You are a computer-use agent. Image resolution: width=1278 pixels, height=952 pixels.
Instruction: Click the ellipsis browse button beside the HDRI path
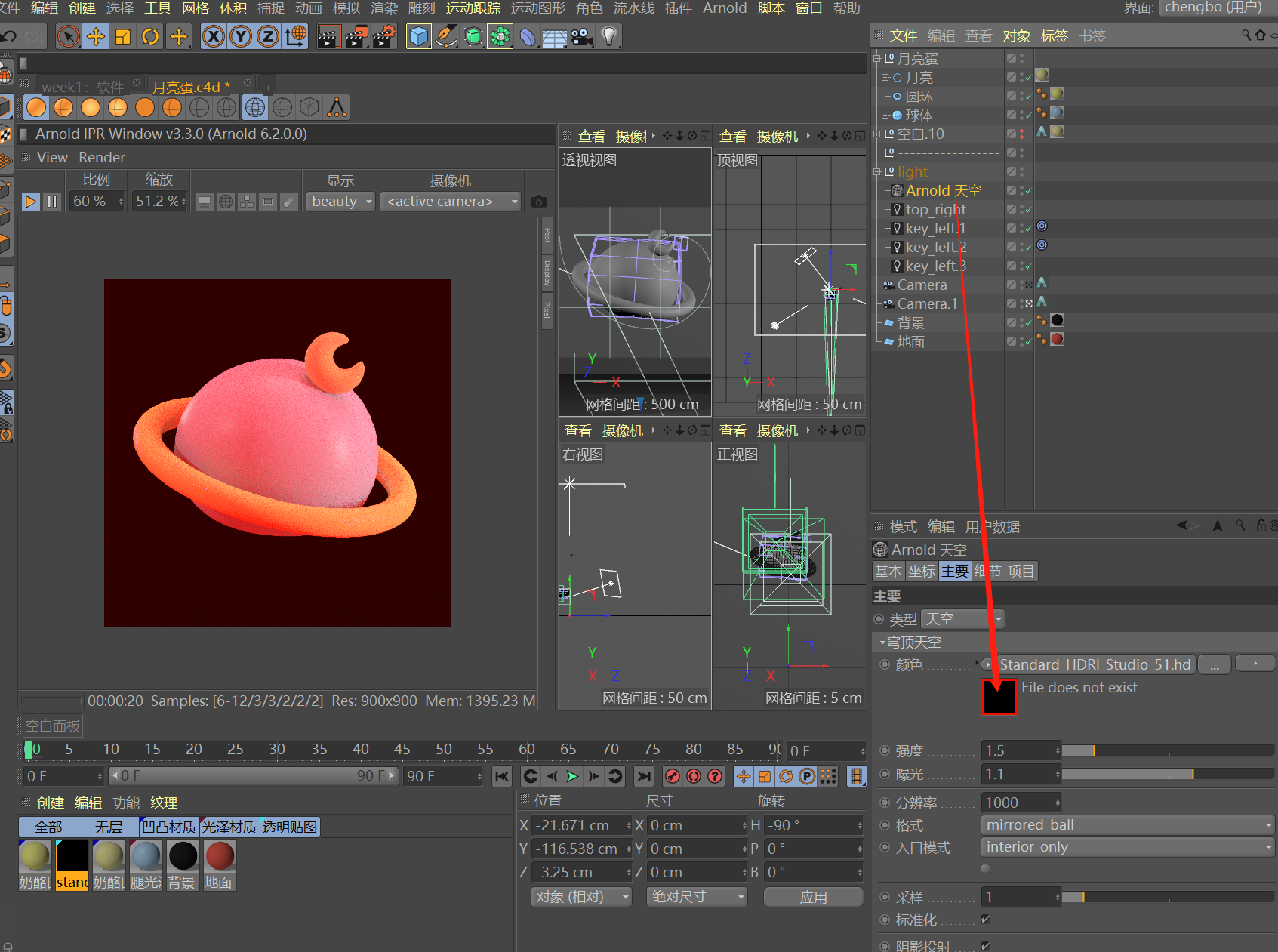[x=1215, y=664]
